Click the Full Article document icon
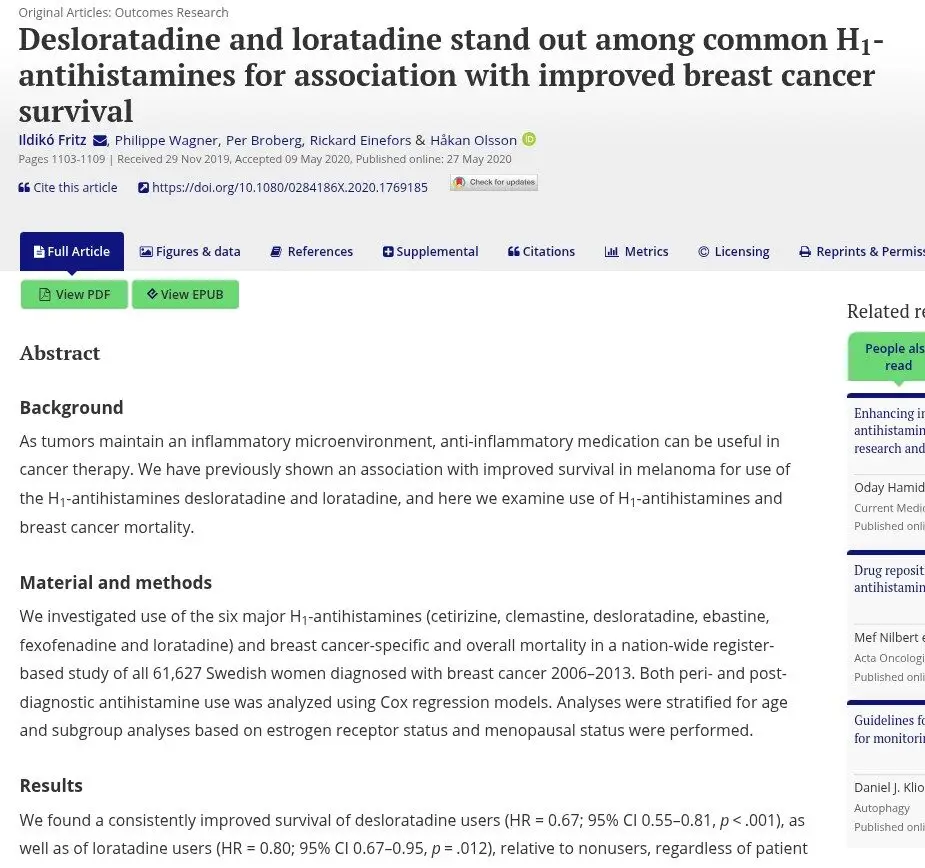Image resolution: width=925 pixels, height=868 pixels. pyautogui.click(x=40, y=252)
